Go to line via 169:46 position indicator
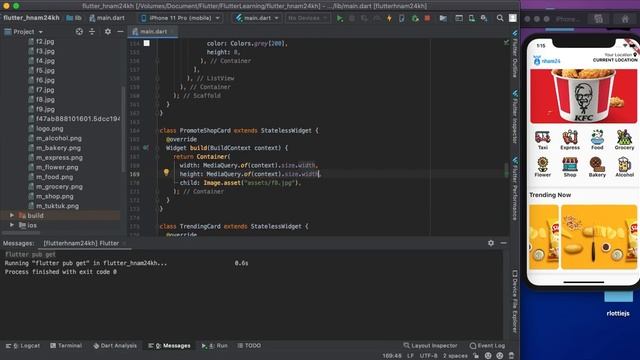 click(x=392, y=356)
